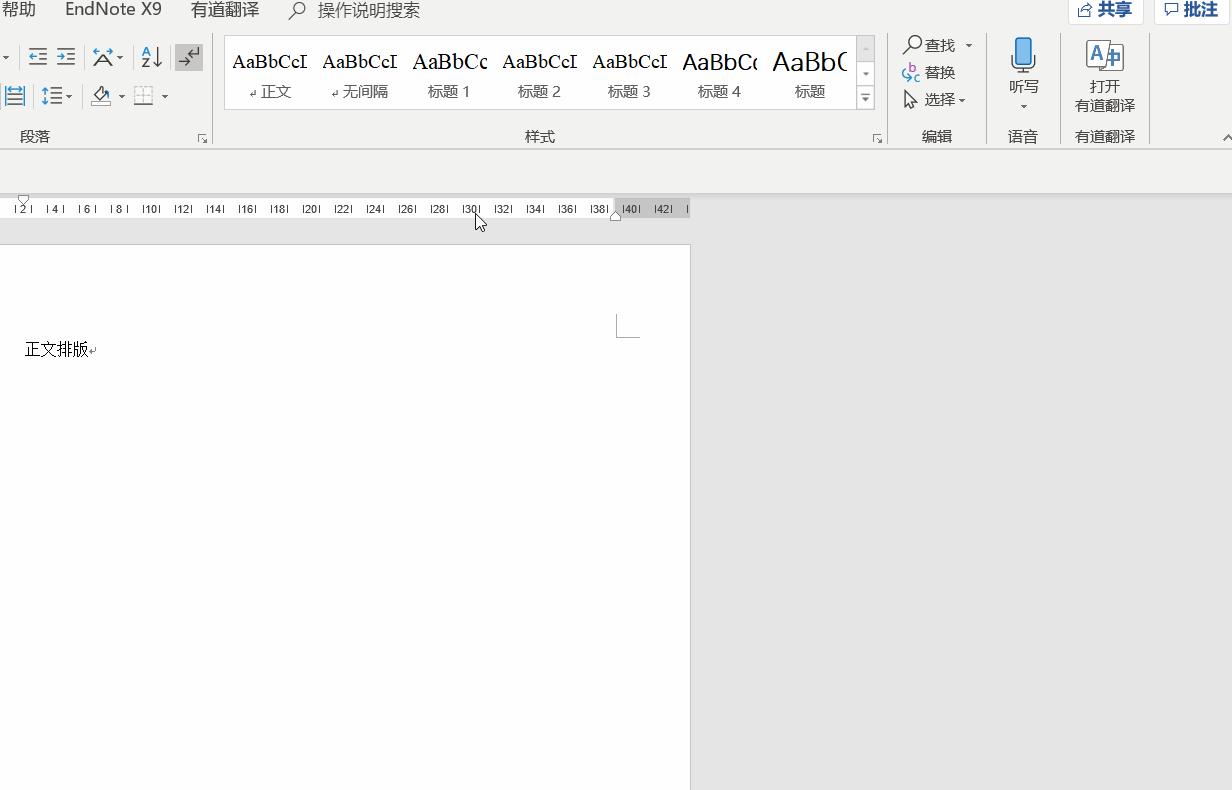This screenshot has width=1232, height=790.
Task: Apply the 标题 2 style
Action: point(540,73)
